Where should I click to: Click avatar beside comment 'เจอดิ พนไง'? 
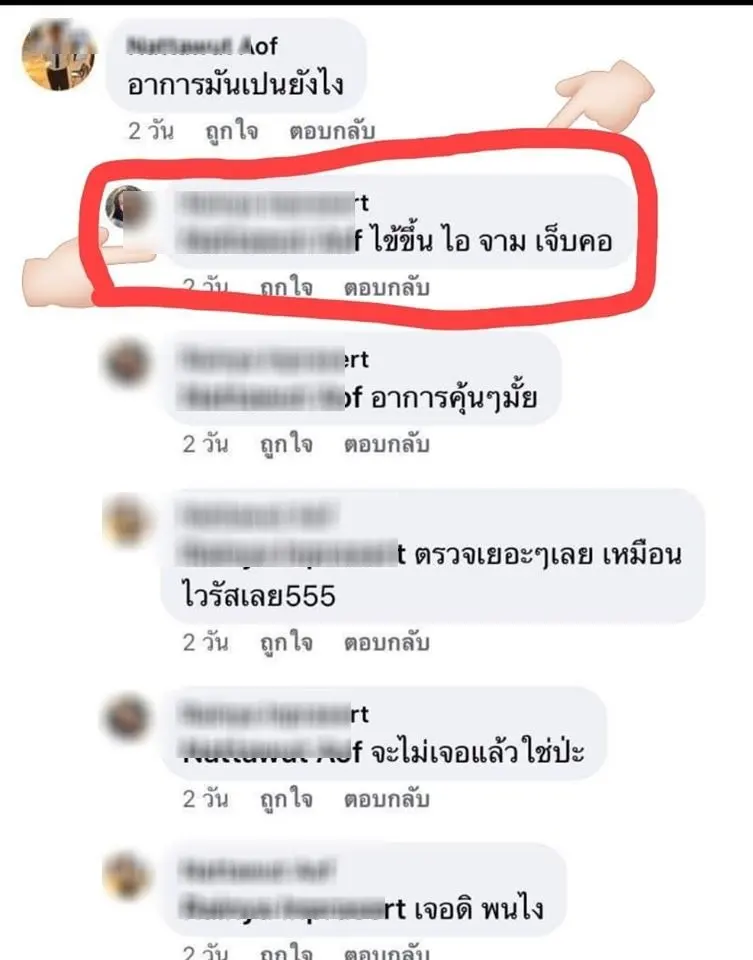[127, 876]
